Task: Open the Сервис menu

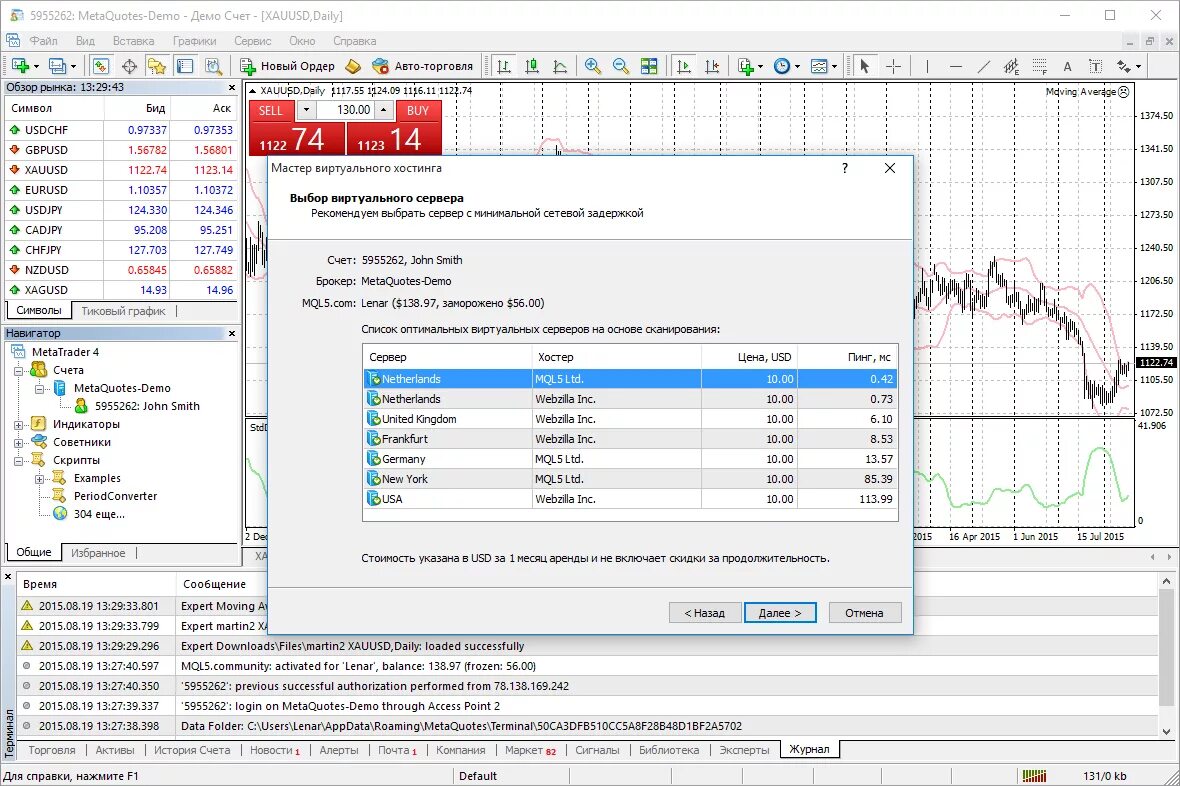Action: pyautogui.click(x=252, y=41)
